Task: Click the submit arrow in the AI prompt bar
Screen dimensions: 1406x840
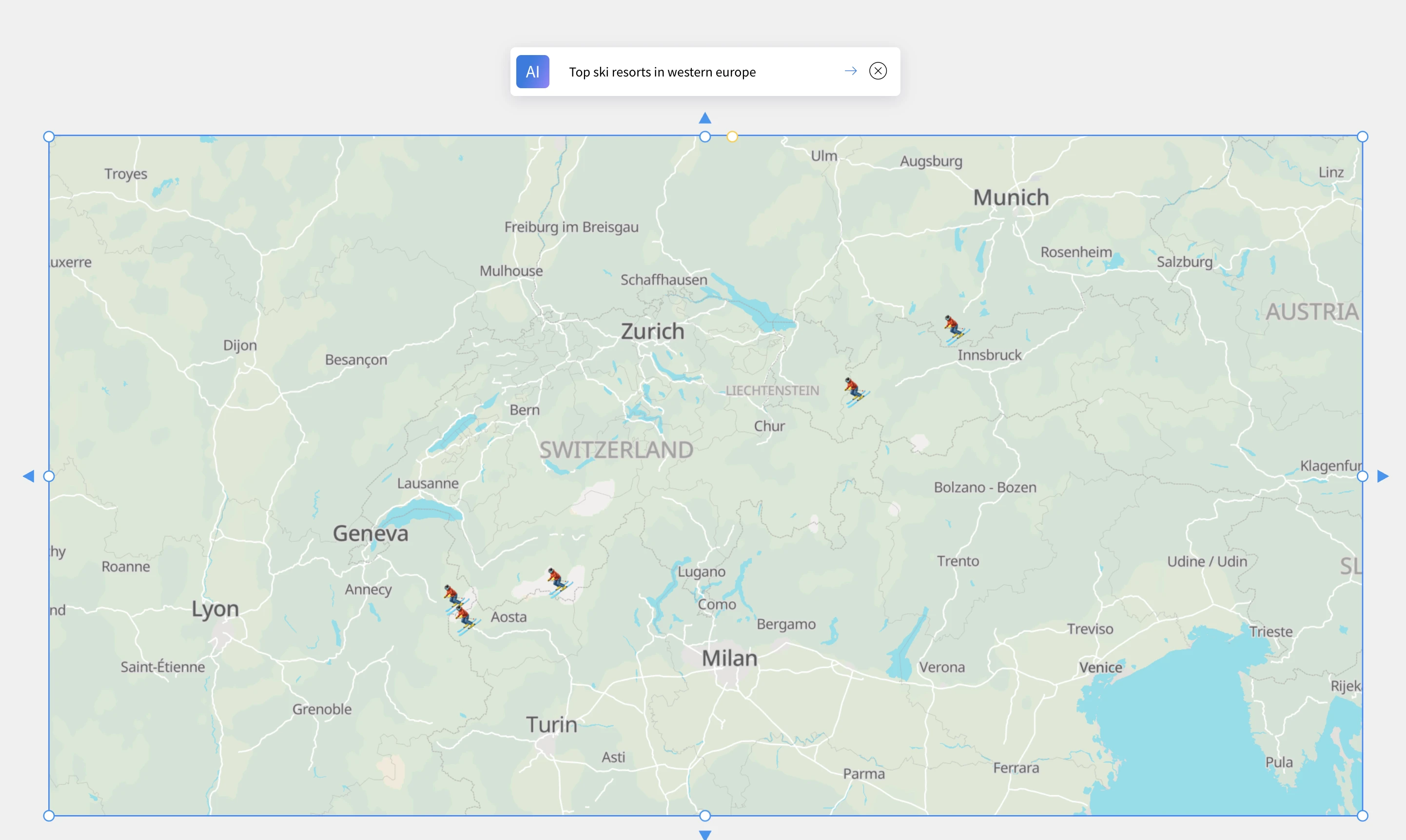Action: click(x=851, y=71)
